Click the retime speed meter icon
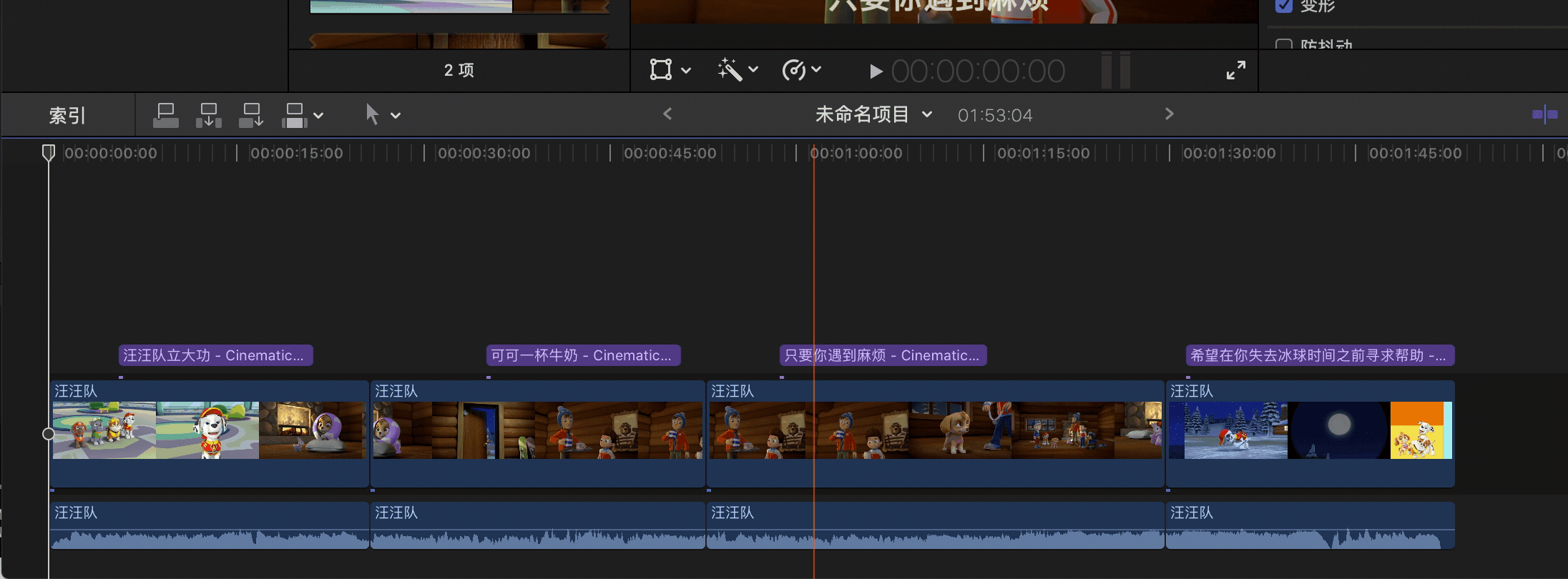1568x579 pixels. (x=794, y=70)
